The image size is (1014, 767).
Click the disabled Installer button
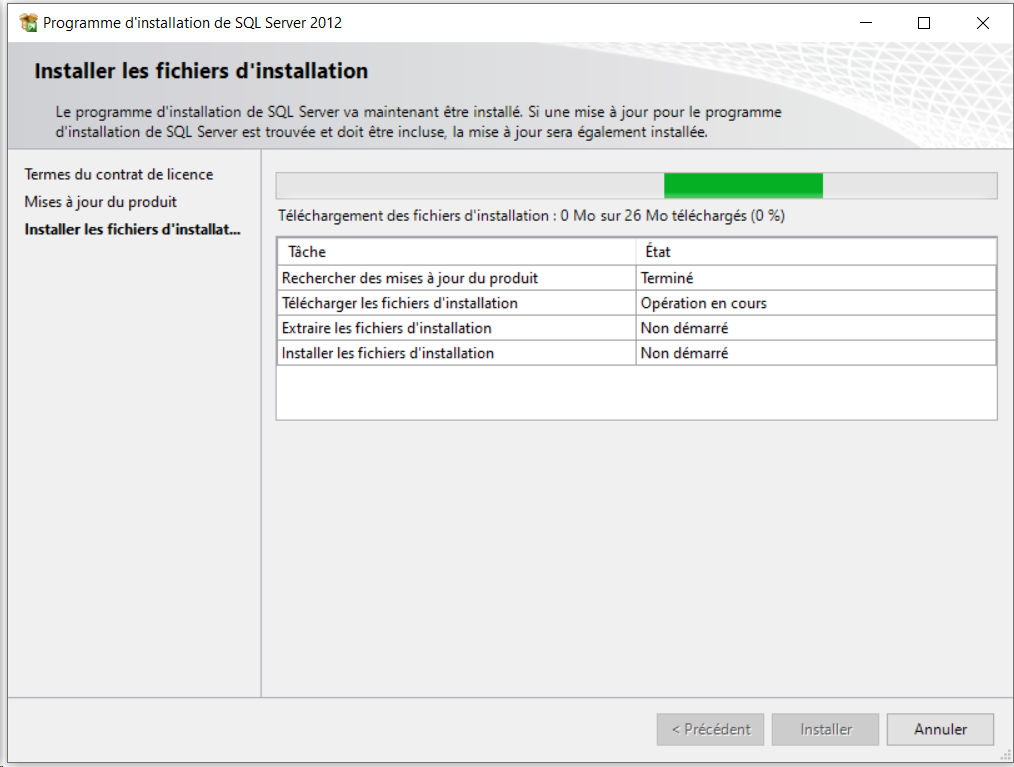(x=825, y=729)
